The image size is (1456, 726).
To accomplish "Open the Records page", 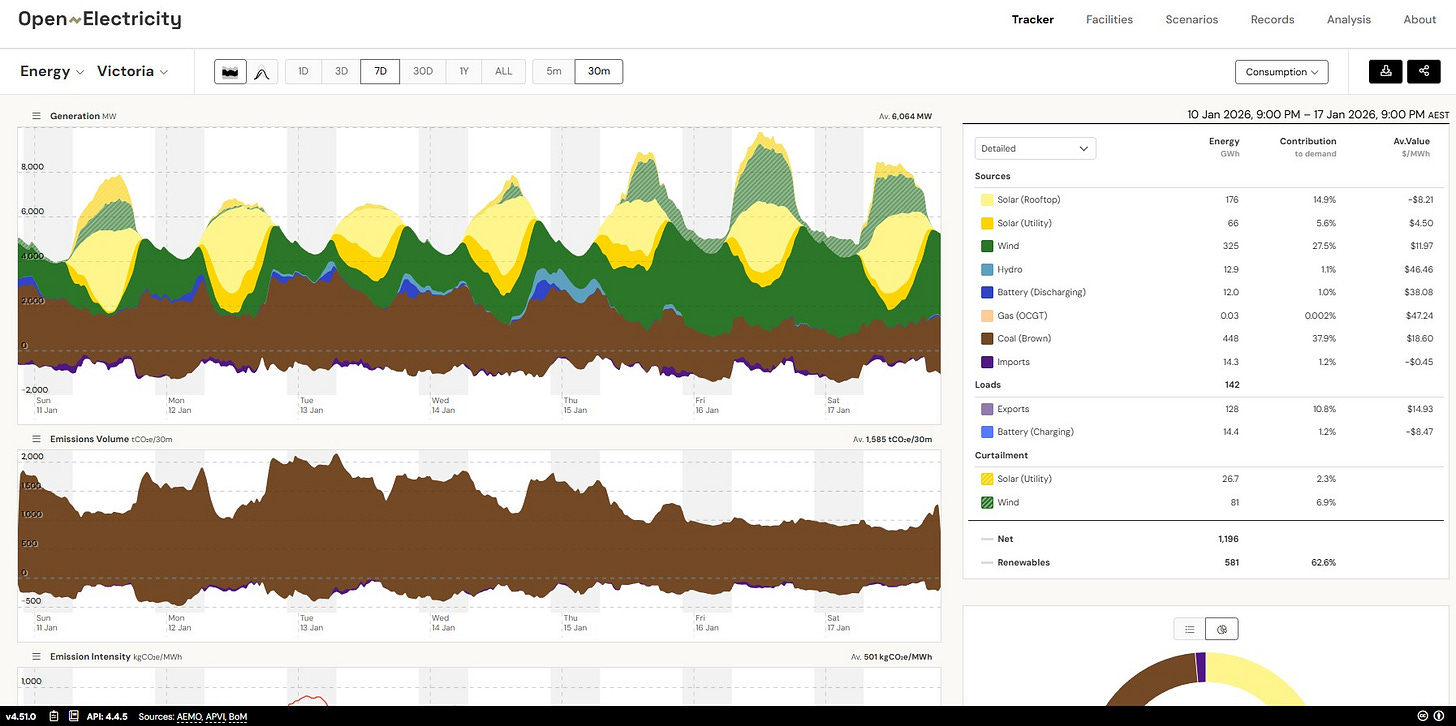I will point(1272,19).
